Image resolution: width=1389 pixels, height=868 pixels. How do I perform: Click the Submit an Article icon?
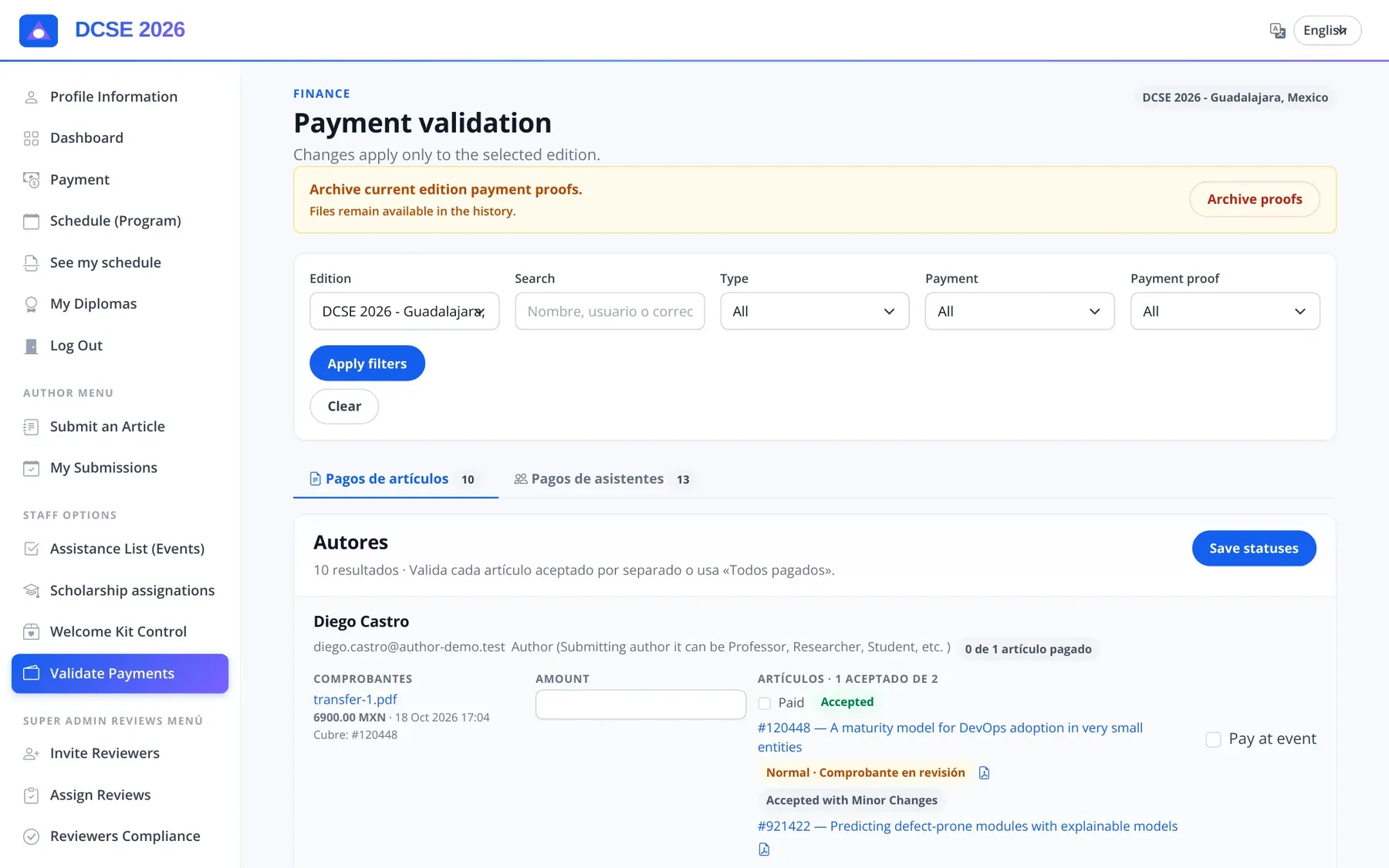pyautogui.click(x=31, y=427)
